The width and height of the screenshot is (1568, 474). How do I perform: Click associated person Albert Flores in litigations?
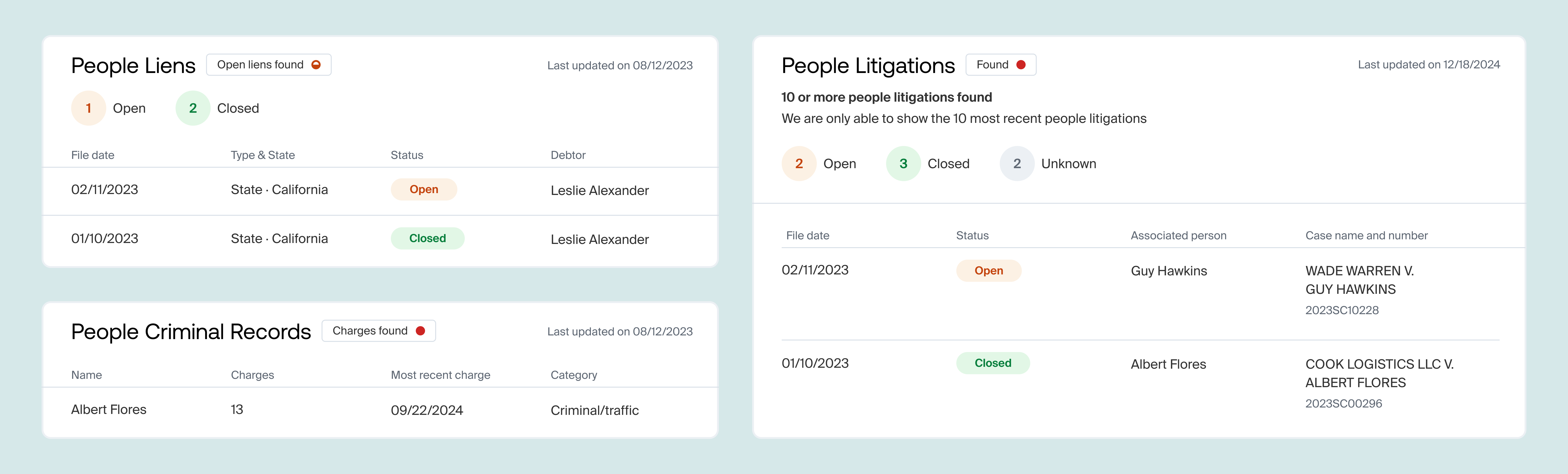coord(1168,365)
